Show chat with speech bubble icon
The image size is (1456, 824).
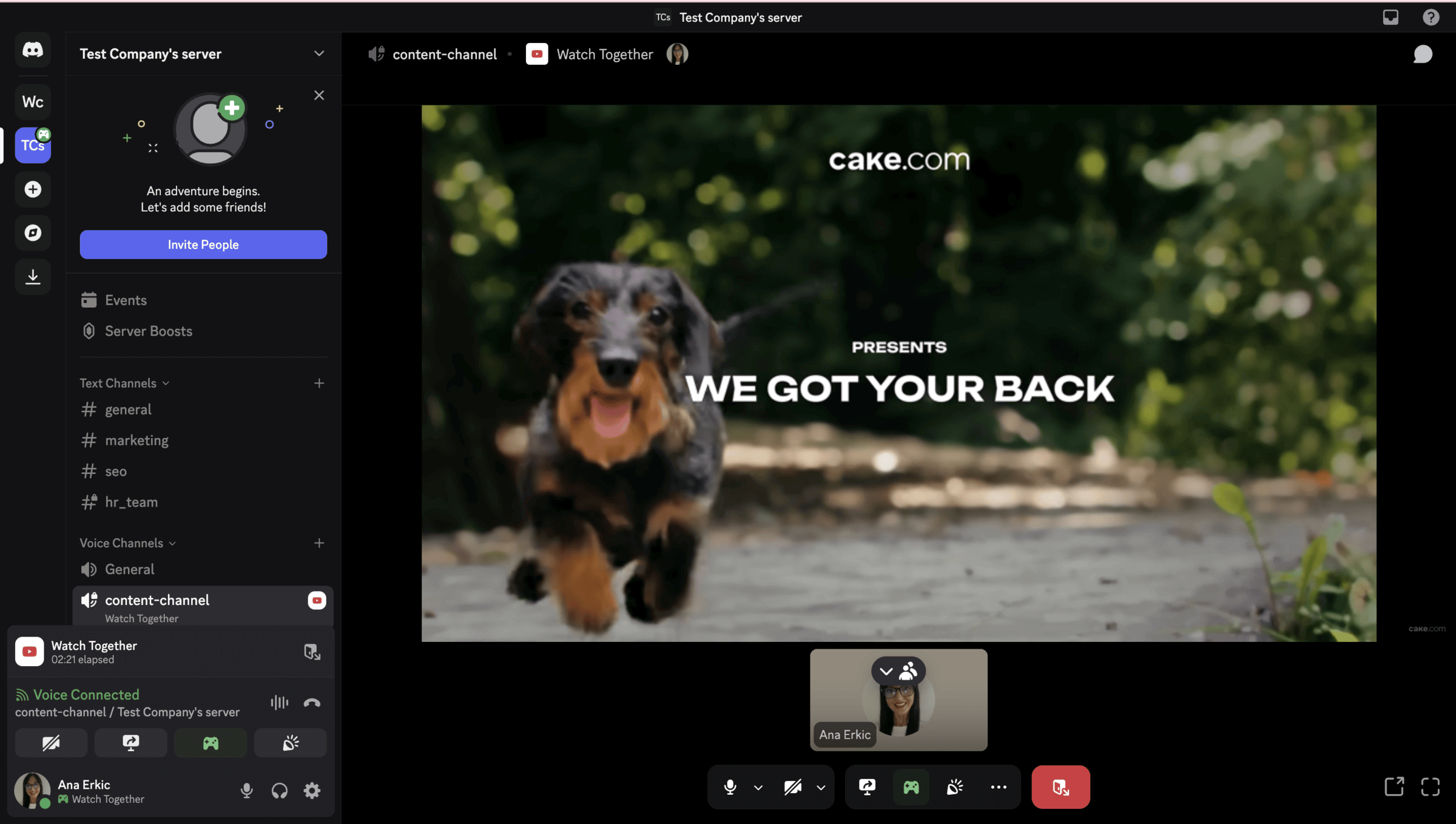(1423, 54)
